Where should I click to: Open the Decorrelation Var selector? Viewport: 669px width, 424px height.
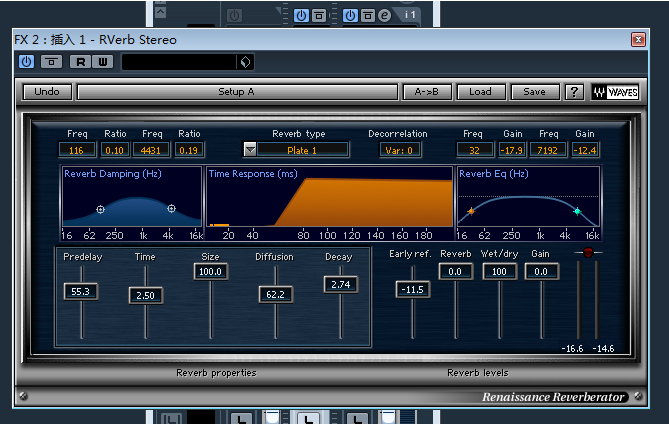[x=401, y=150]
